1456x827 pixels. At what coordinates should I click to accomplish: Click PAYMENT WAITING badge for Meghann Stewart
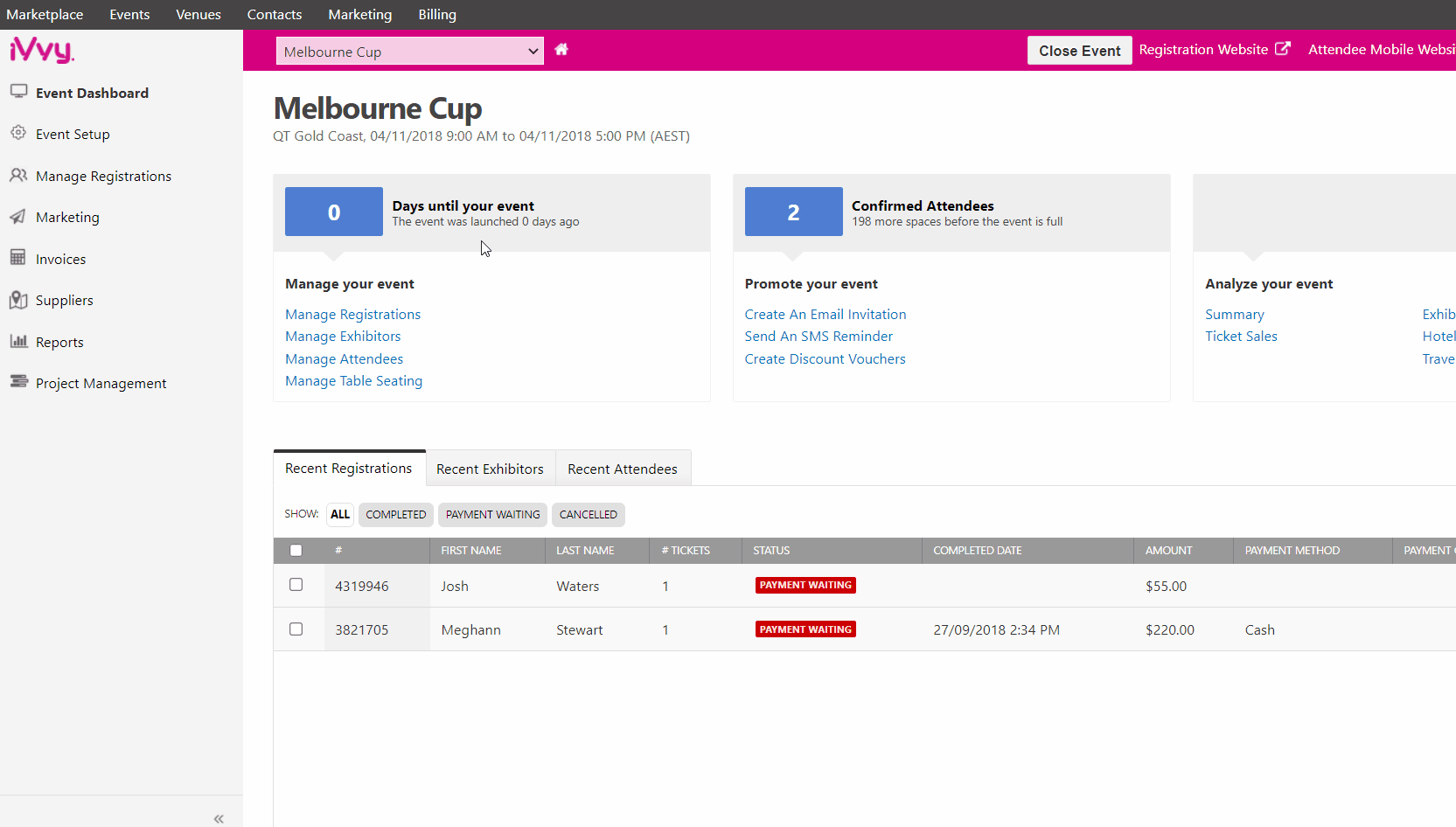click(x=805, y=629)
